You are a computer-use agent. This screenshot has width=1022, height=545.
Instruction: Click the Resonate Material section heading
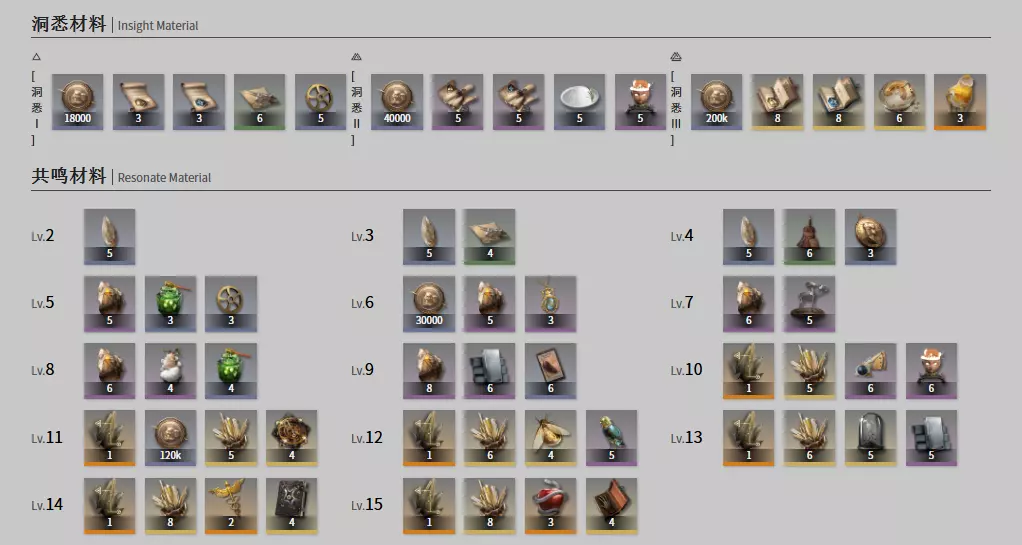coord(121,176)
